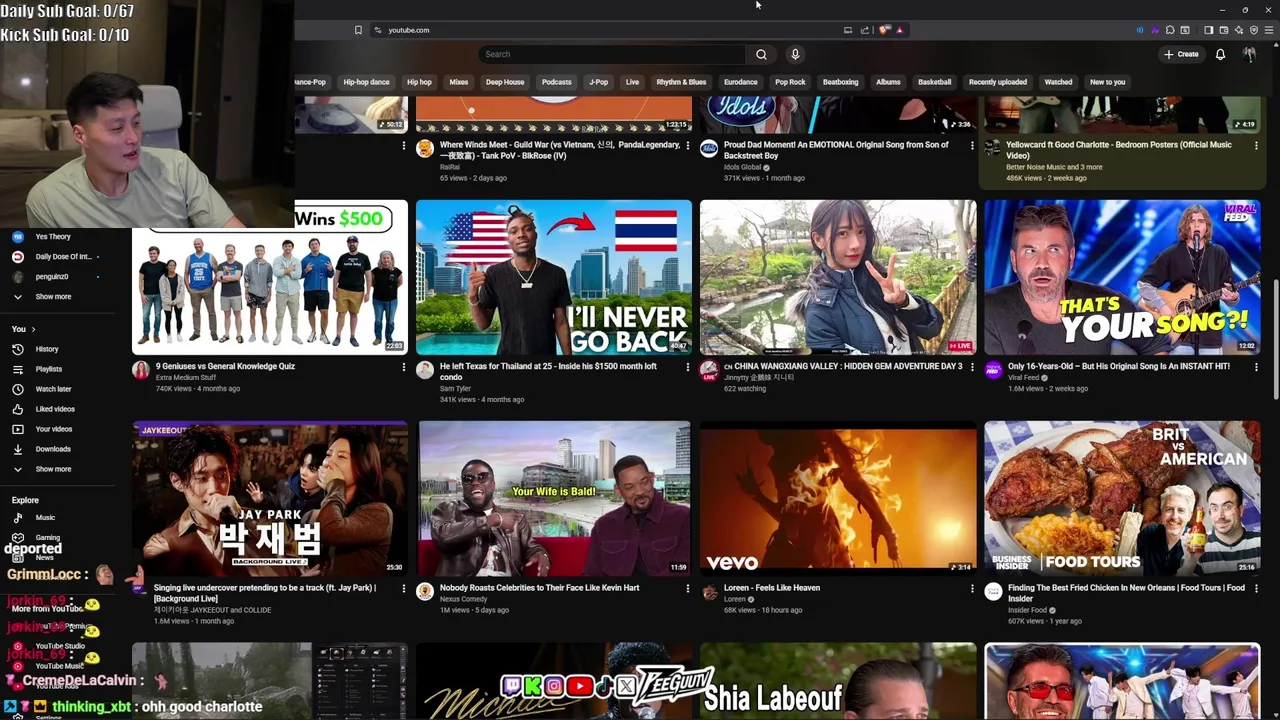Play the That's Your Song thumbnail
1280x720 pixels.
[x=1122, y=277]
